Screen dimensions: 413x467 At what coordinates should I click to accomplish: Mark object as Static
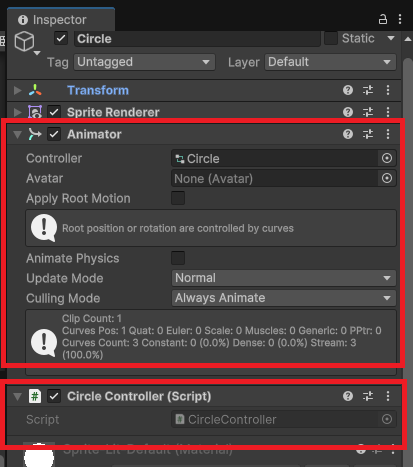tap(331, 38)
